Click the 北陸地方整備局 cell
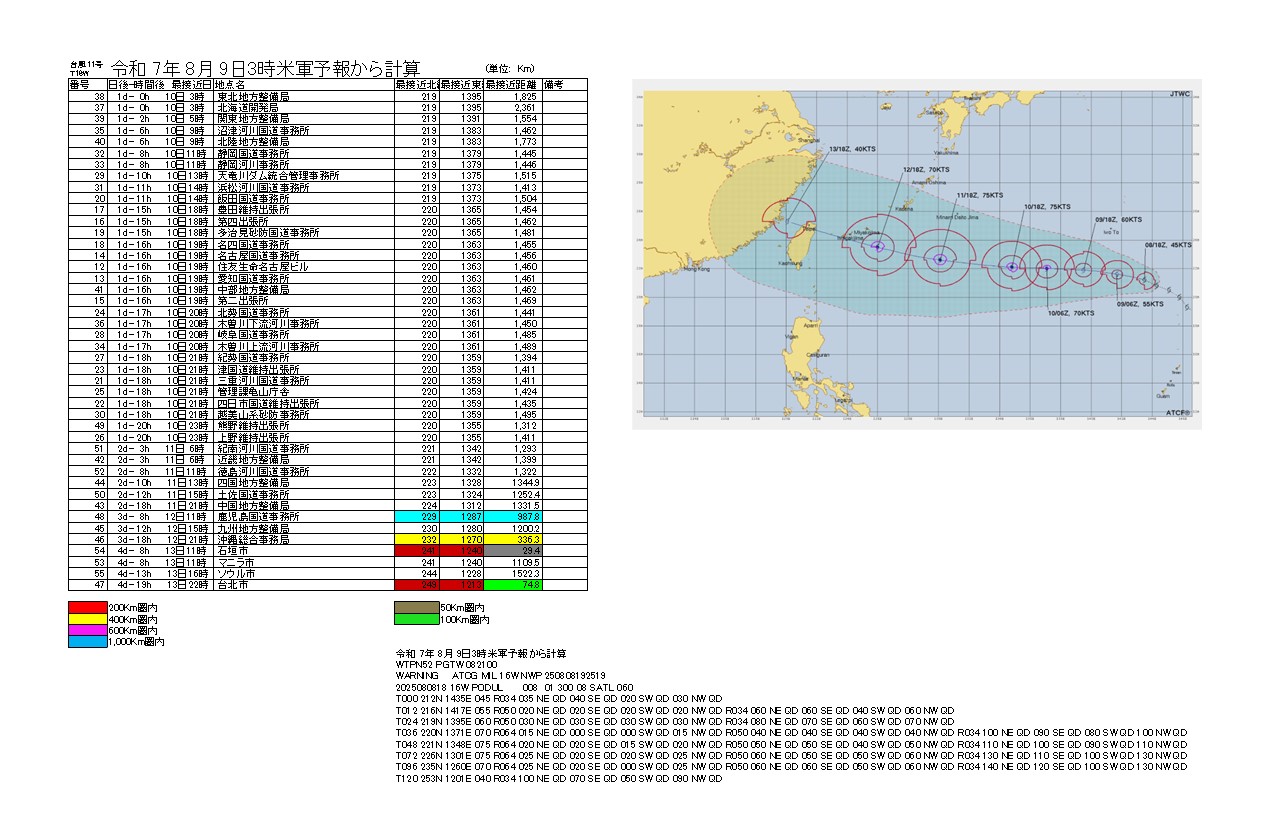 304,142
